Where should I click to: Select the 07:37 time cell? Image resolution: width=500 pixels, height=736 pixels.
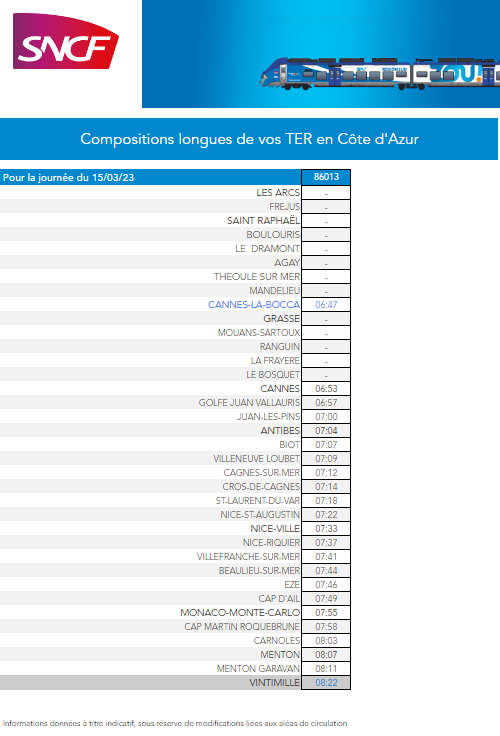click(x=326, y=543)
